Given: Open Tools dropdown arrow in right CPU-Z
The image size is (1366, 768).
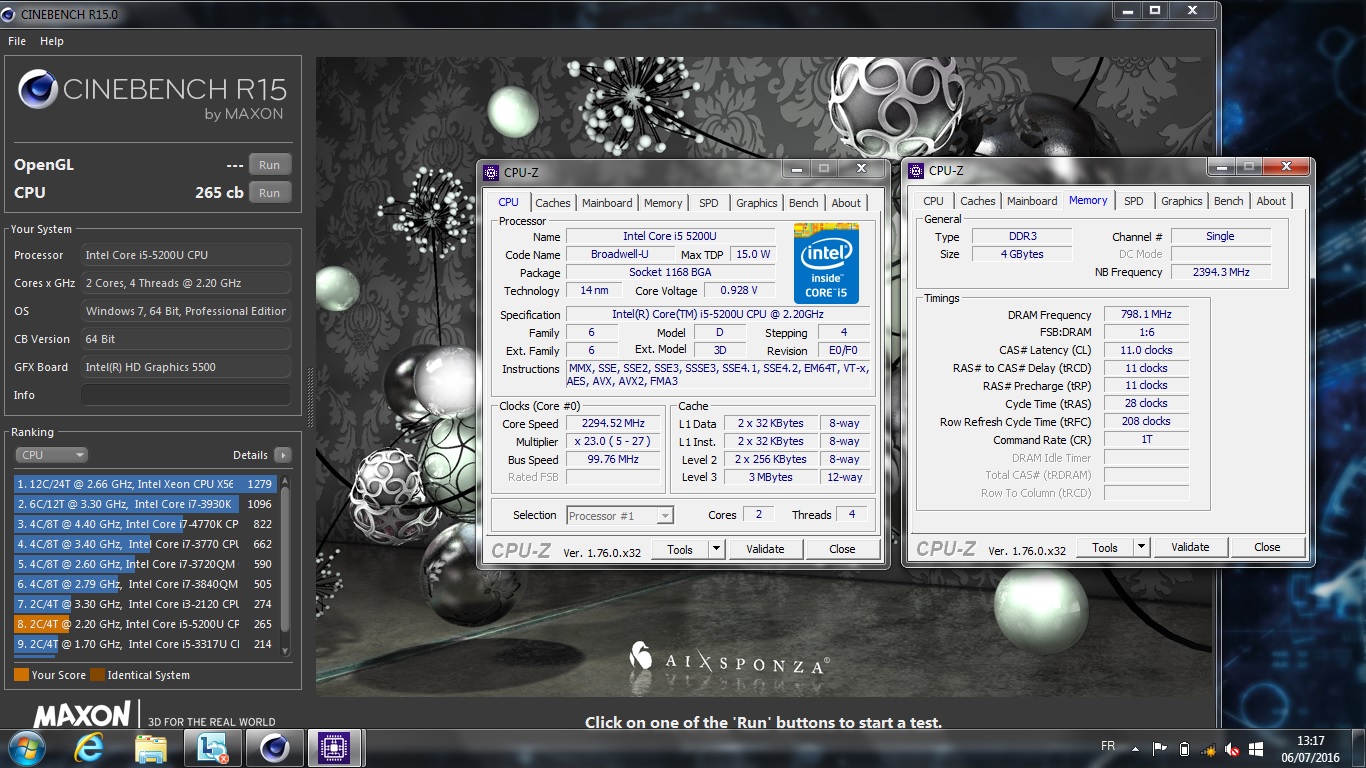Looking at the screenshot, I should pyautogui.click(x=1141, y=547).
